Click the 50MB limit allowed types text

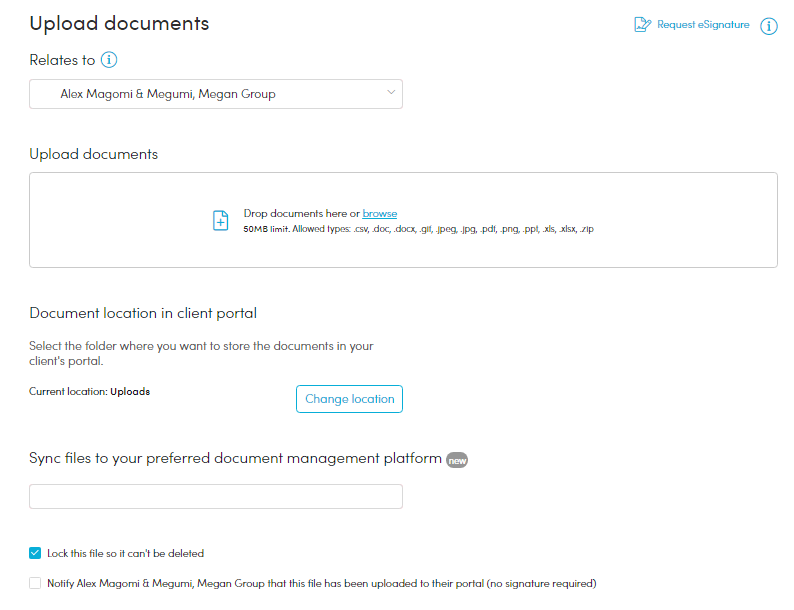(x=418, y=229)
